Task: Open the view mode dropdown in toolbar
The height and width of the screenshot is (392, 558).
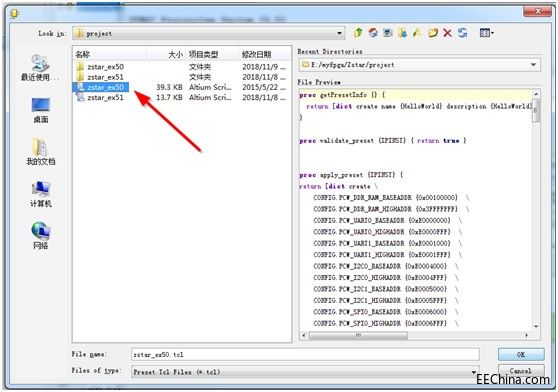Action: point(486,33)
